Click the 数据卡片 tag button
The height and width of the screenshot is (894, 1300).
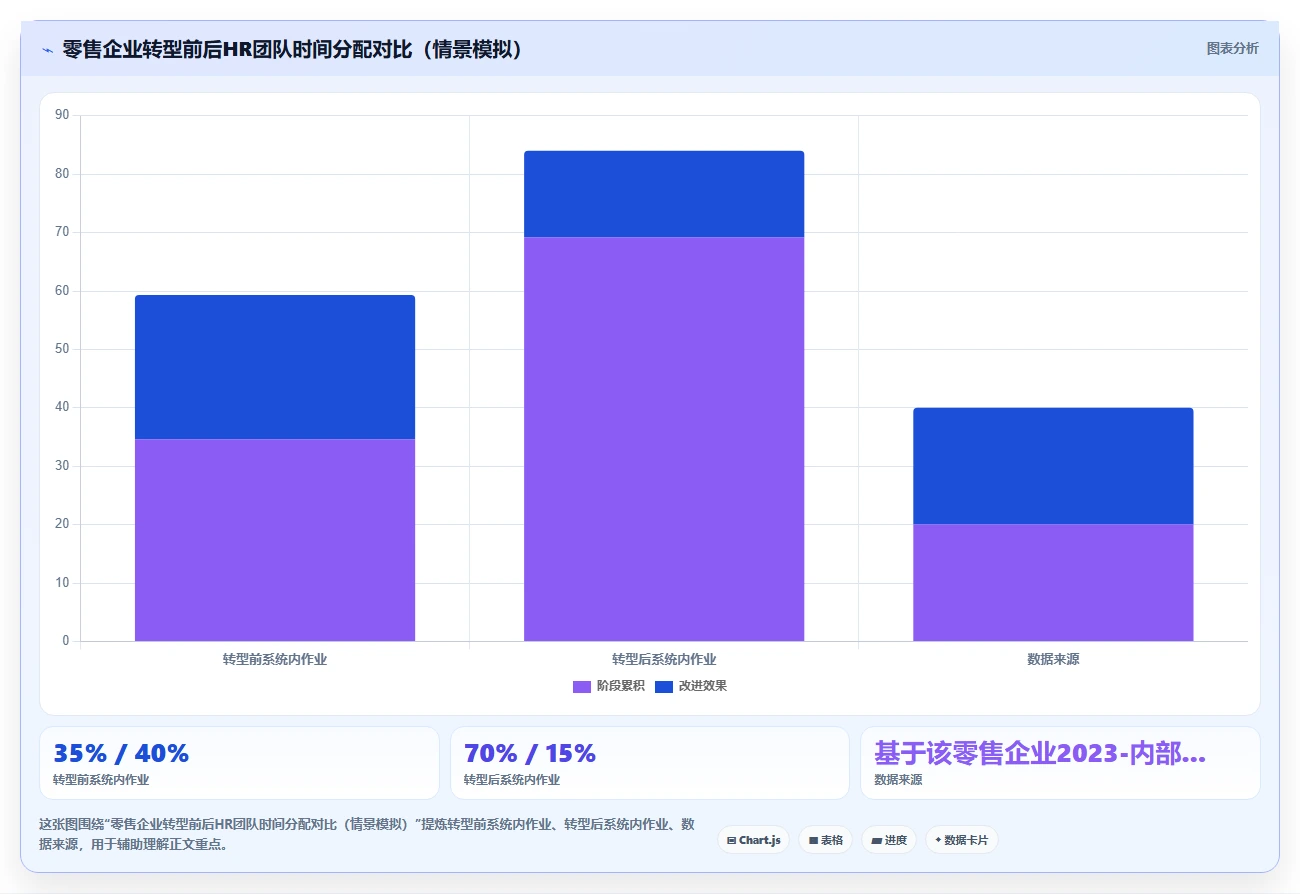[961, 840]
